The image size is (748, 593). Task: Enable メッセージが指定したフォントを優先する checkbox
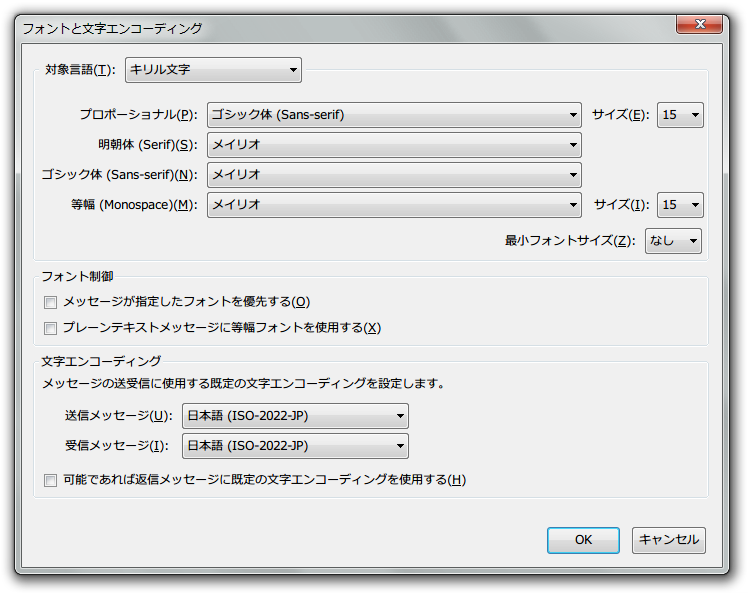tap(51, 302)
